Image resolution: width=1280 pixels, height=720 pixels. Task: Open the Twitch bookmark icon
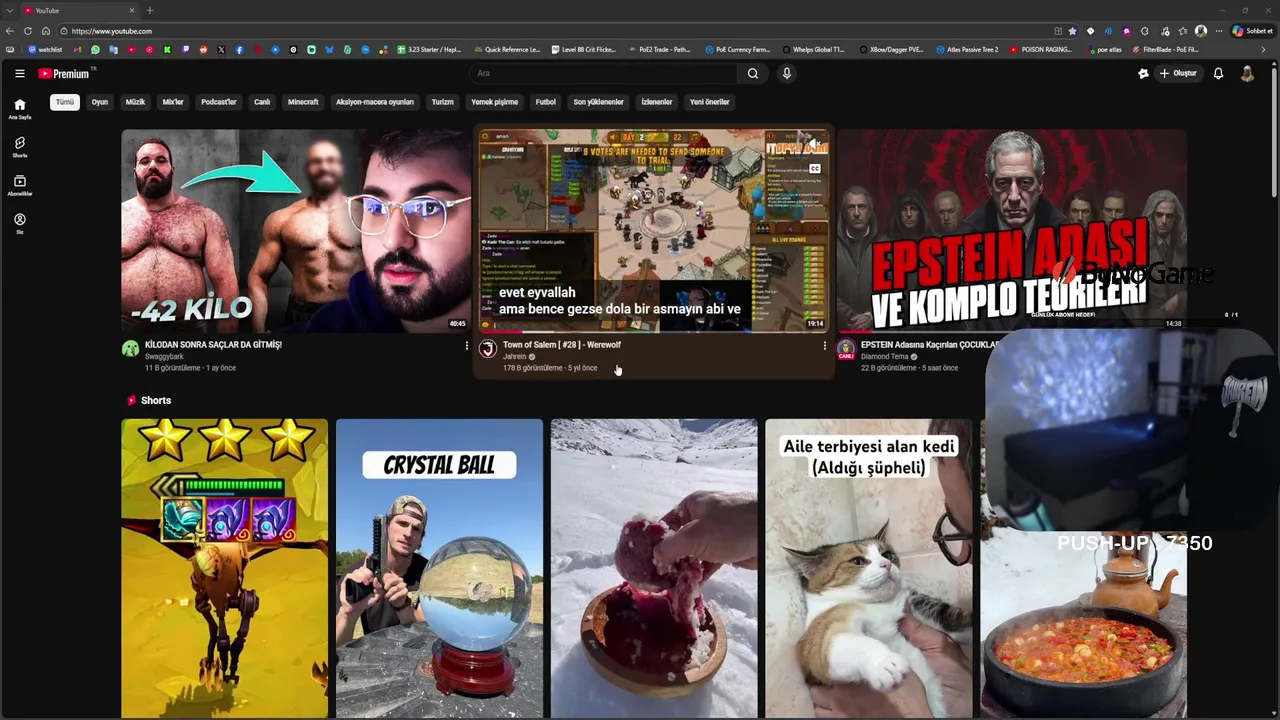click(x=185, y=49)
